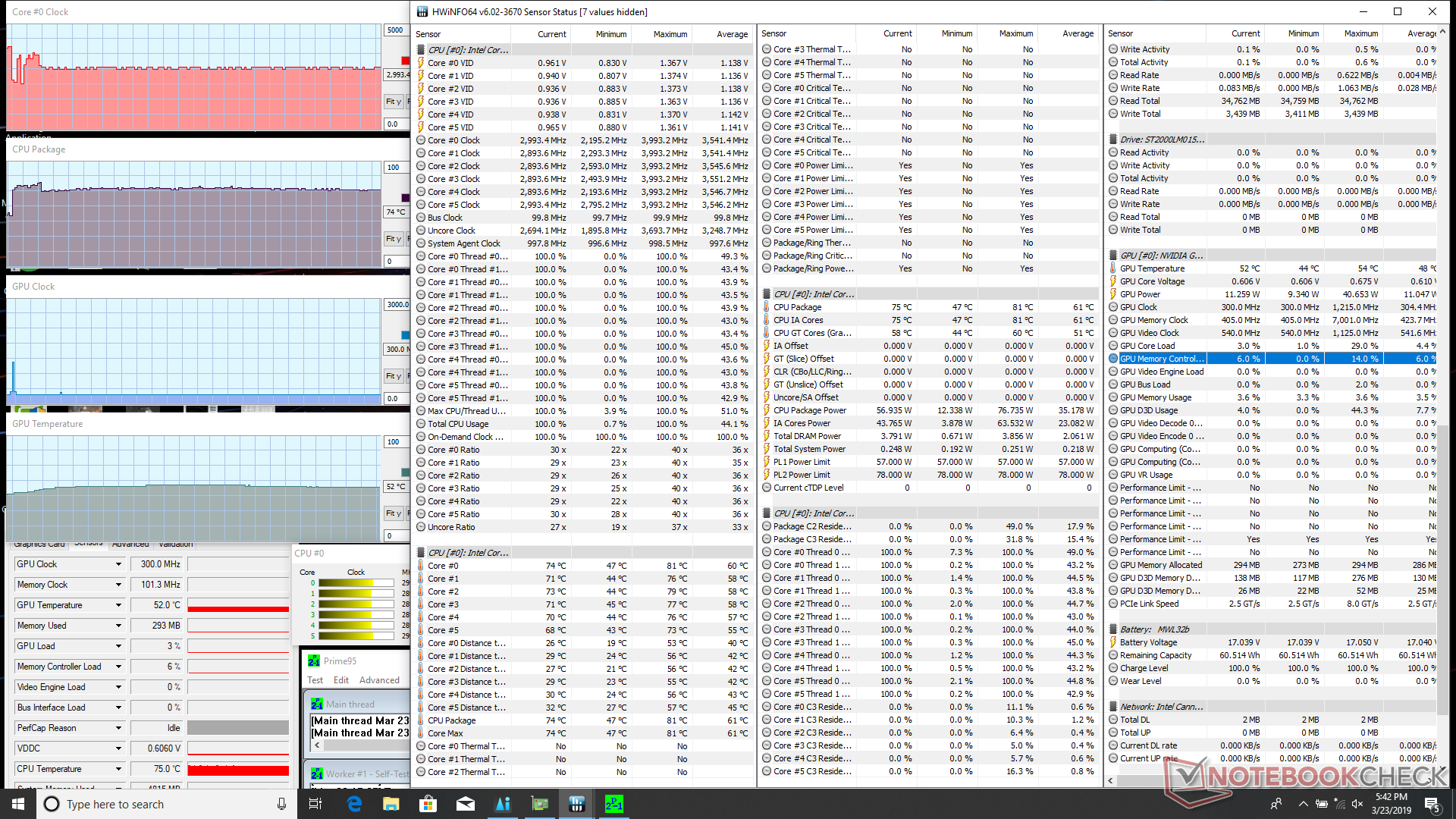Open Prime95 from the taskbar
This screenshot has height=819, width=1456.
(613, 804)
